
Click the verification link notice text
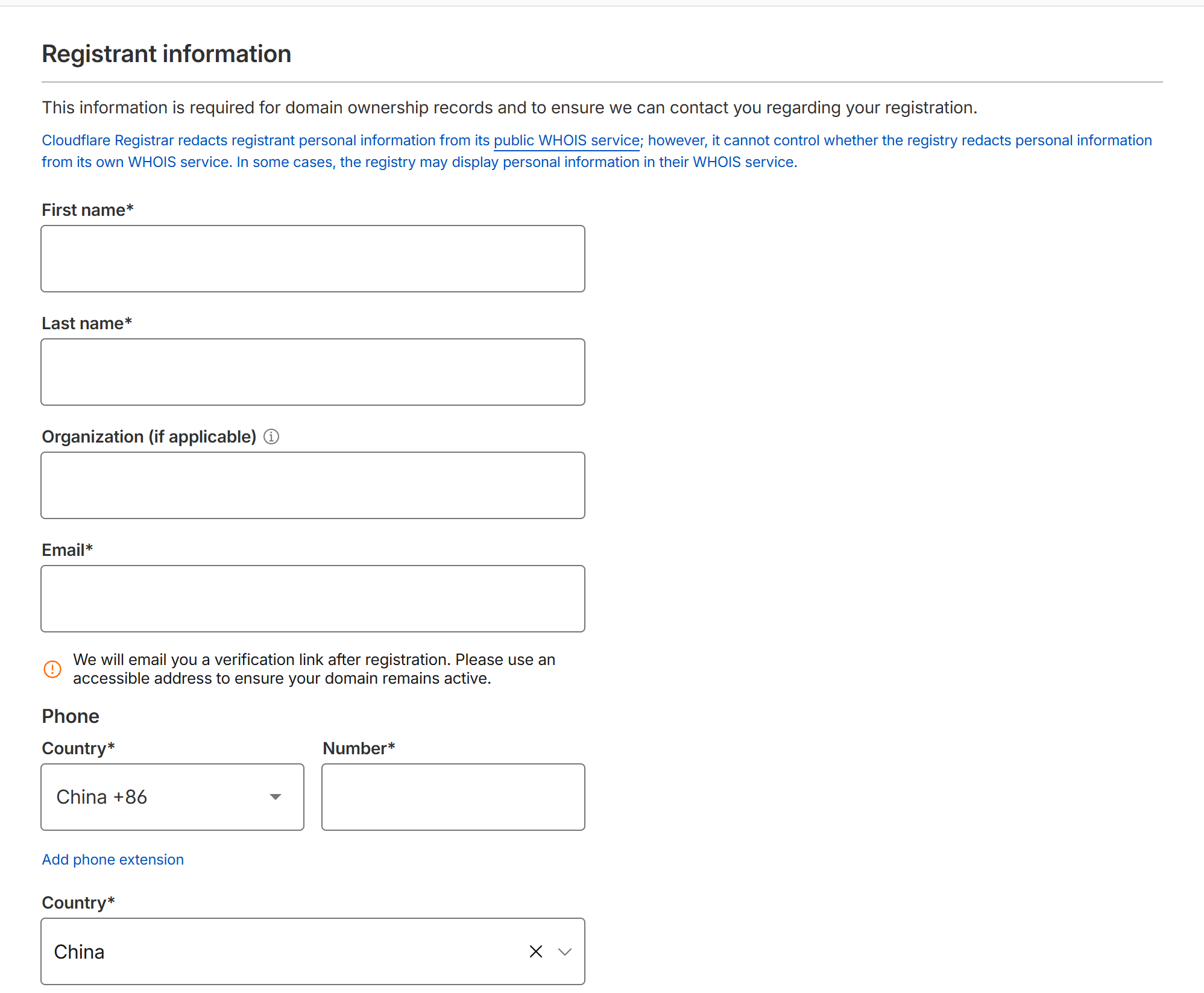pos(314,669)
